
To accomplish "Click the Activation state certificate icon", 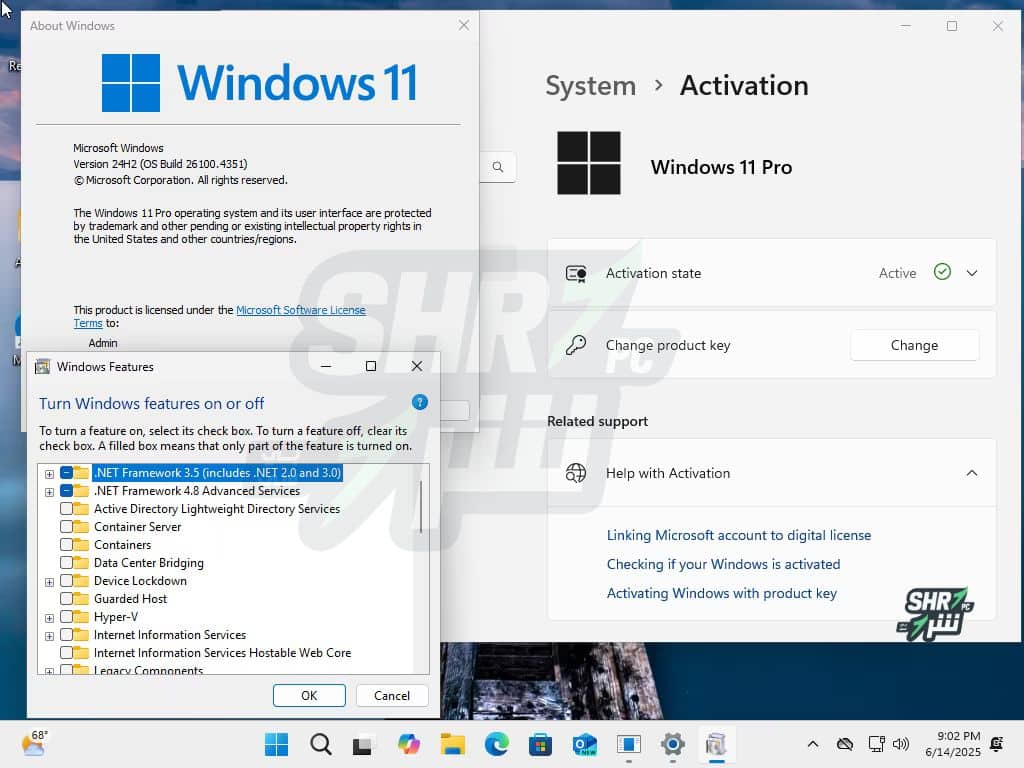I will [x=576, y=273].
